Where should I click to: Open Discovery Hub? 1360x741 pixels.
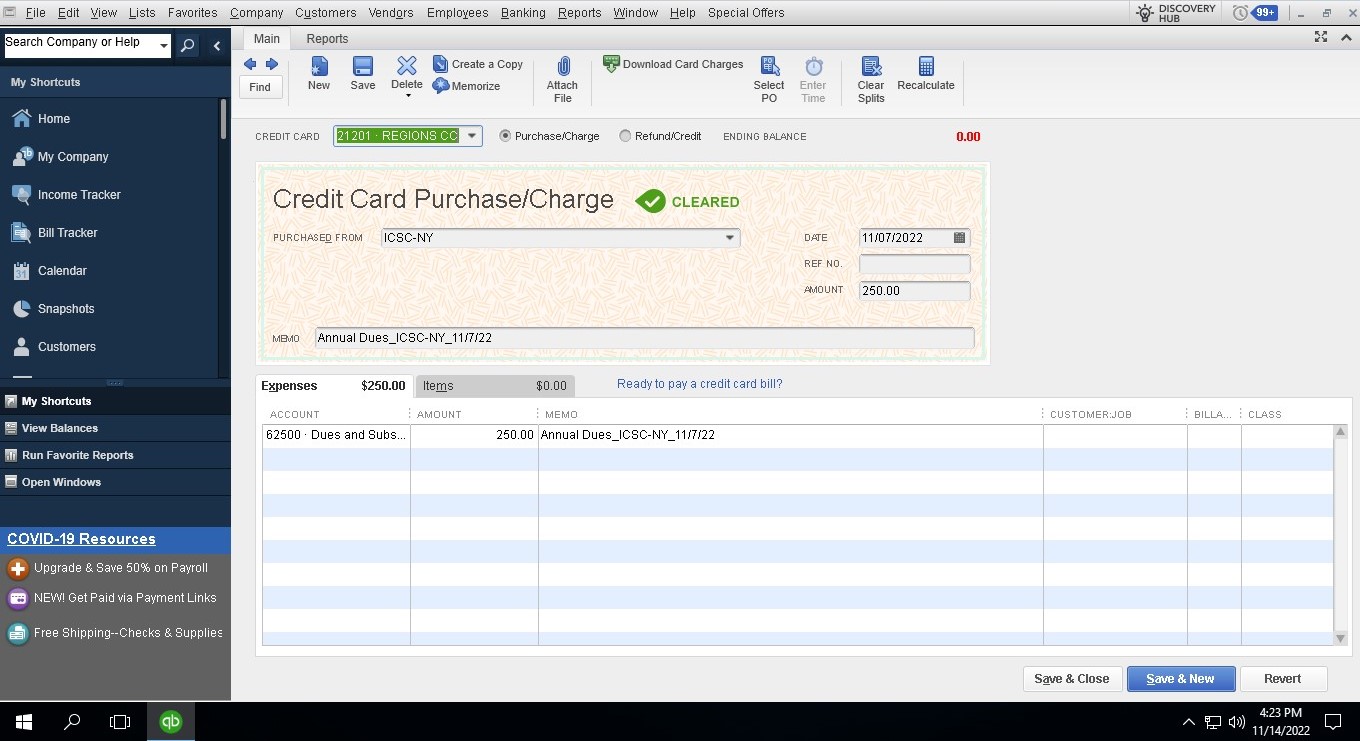click(x=1176, y=13)
